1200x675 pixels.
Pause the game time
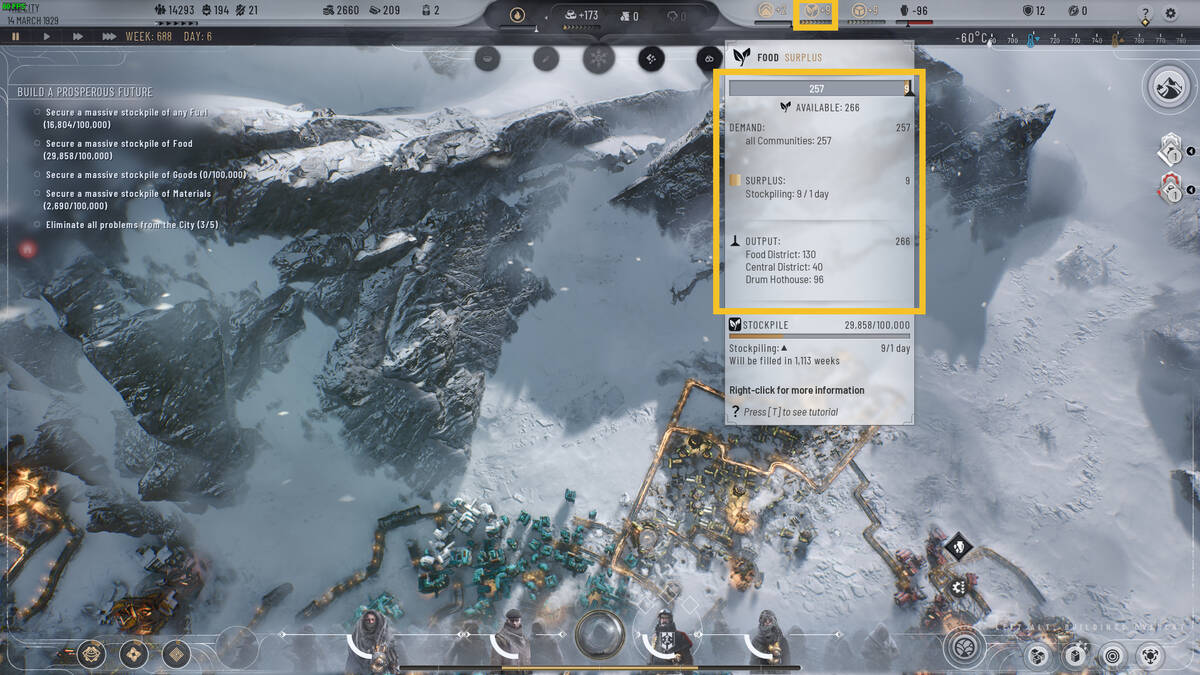coord(16,36)
